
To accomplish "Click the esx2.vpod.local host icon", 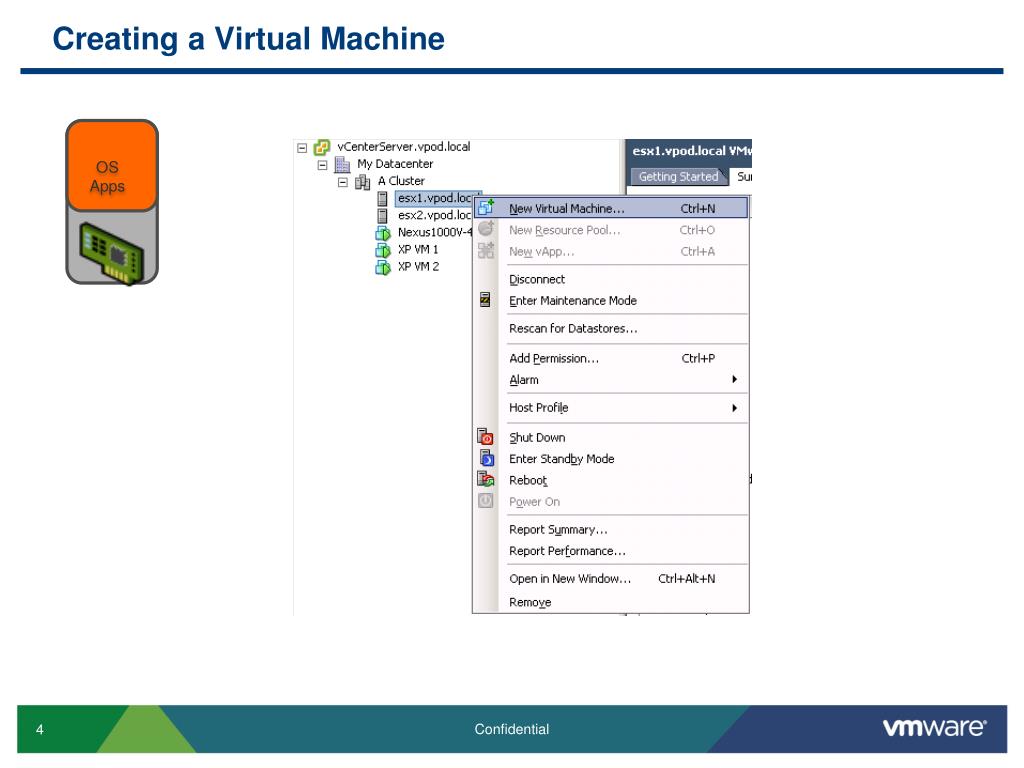I will [x=383, y=216].
